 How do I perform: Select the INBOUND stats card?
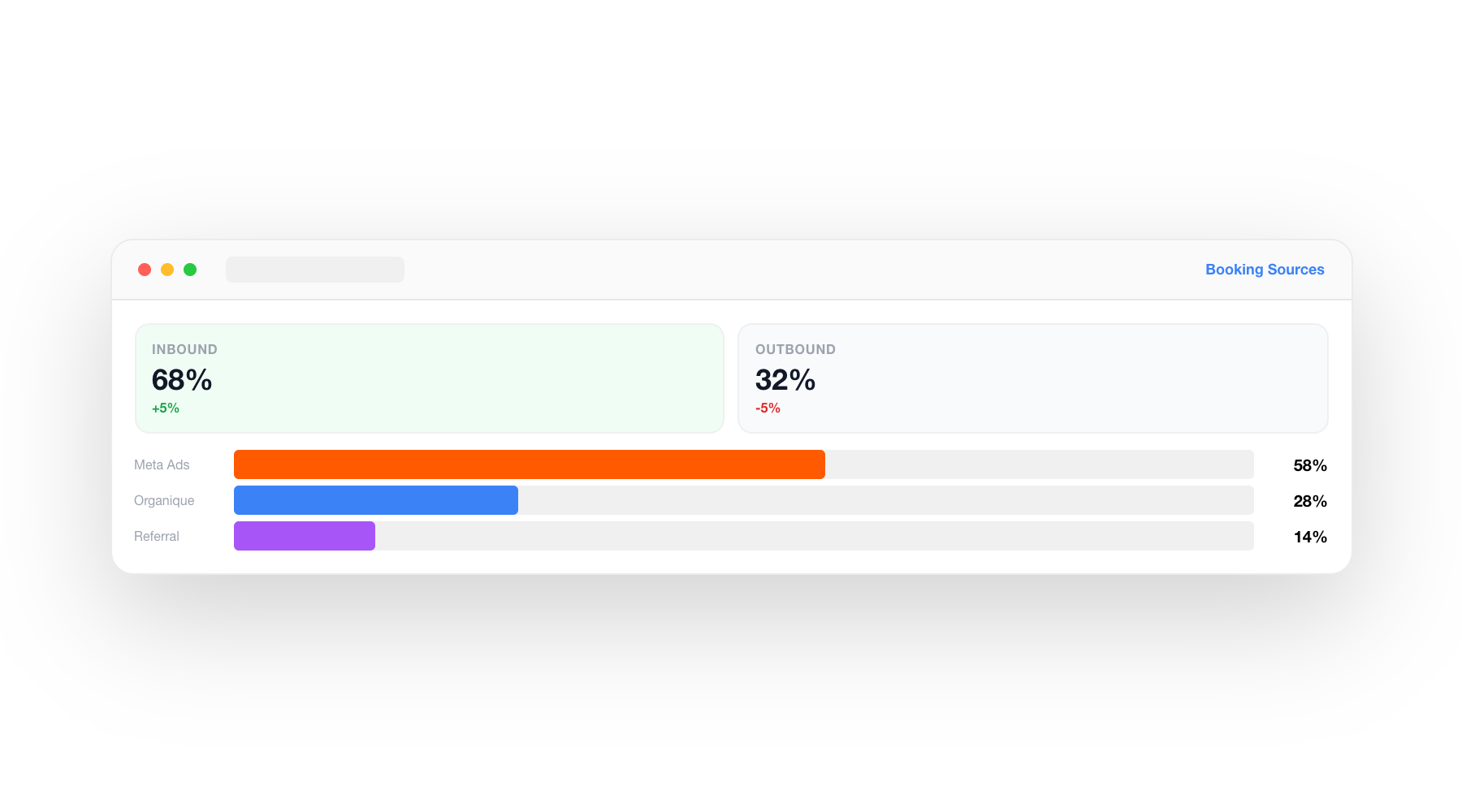tap(429, 378)
